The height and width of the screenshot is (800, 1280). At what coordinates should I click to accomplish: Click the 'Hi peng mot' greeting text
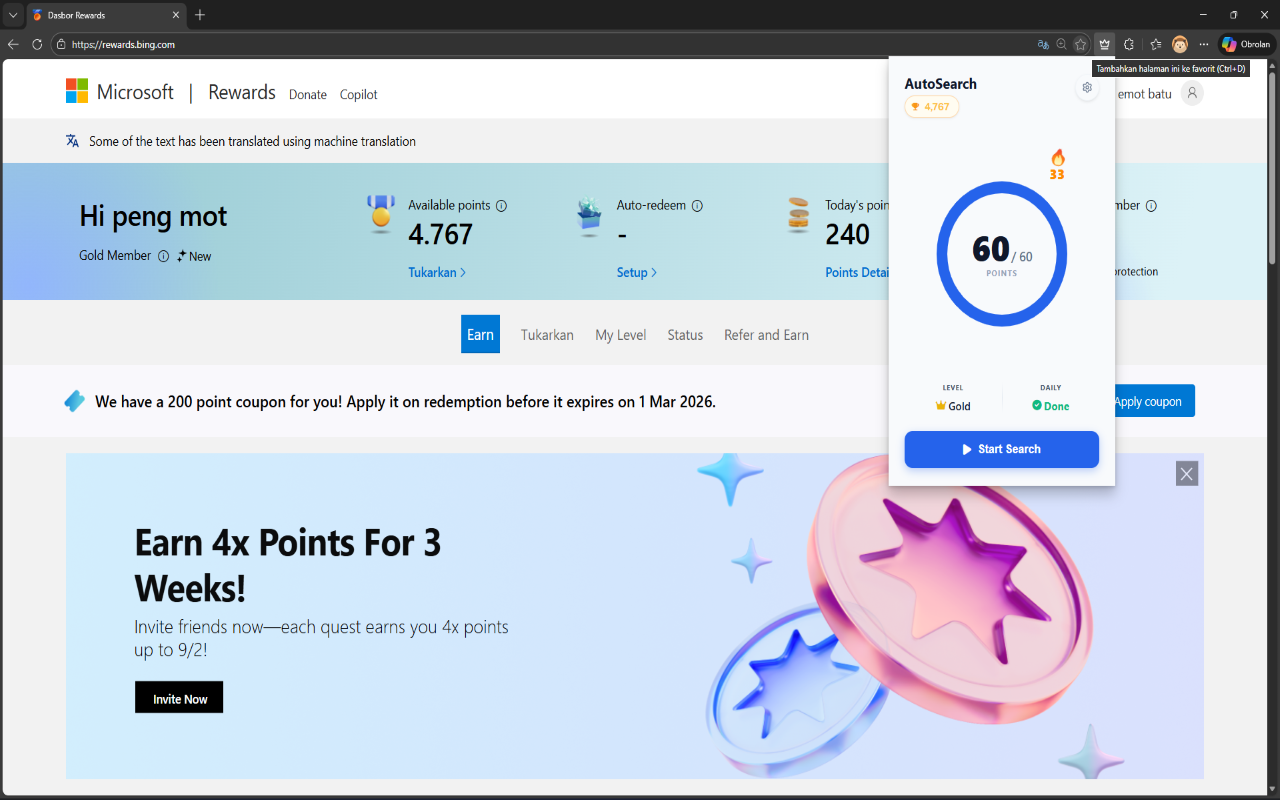(153, 216)
